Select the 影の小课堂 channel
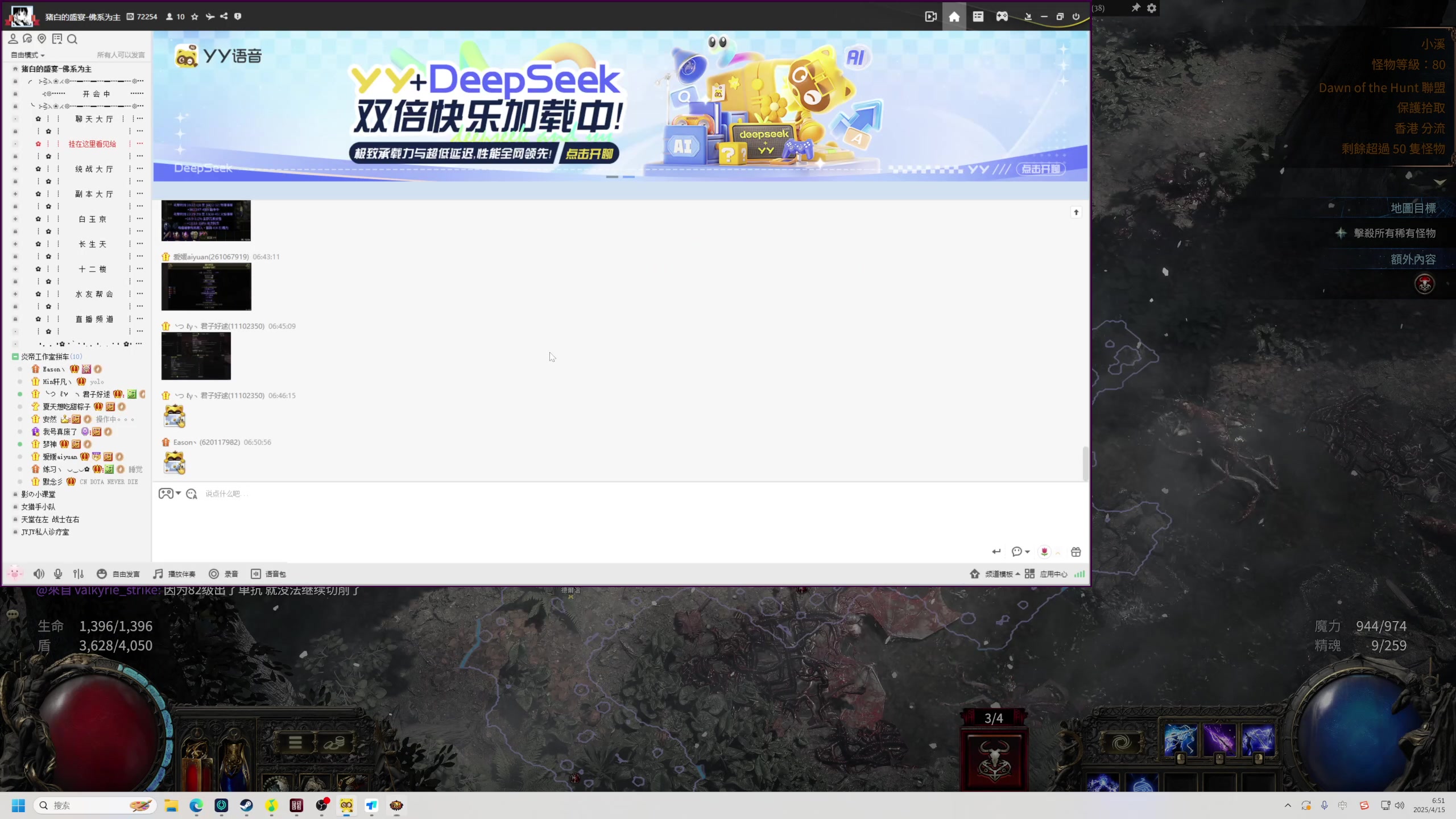1456x819 pixels. click(38, 494)
